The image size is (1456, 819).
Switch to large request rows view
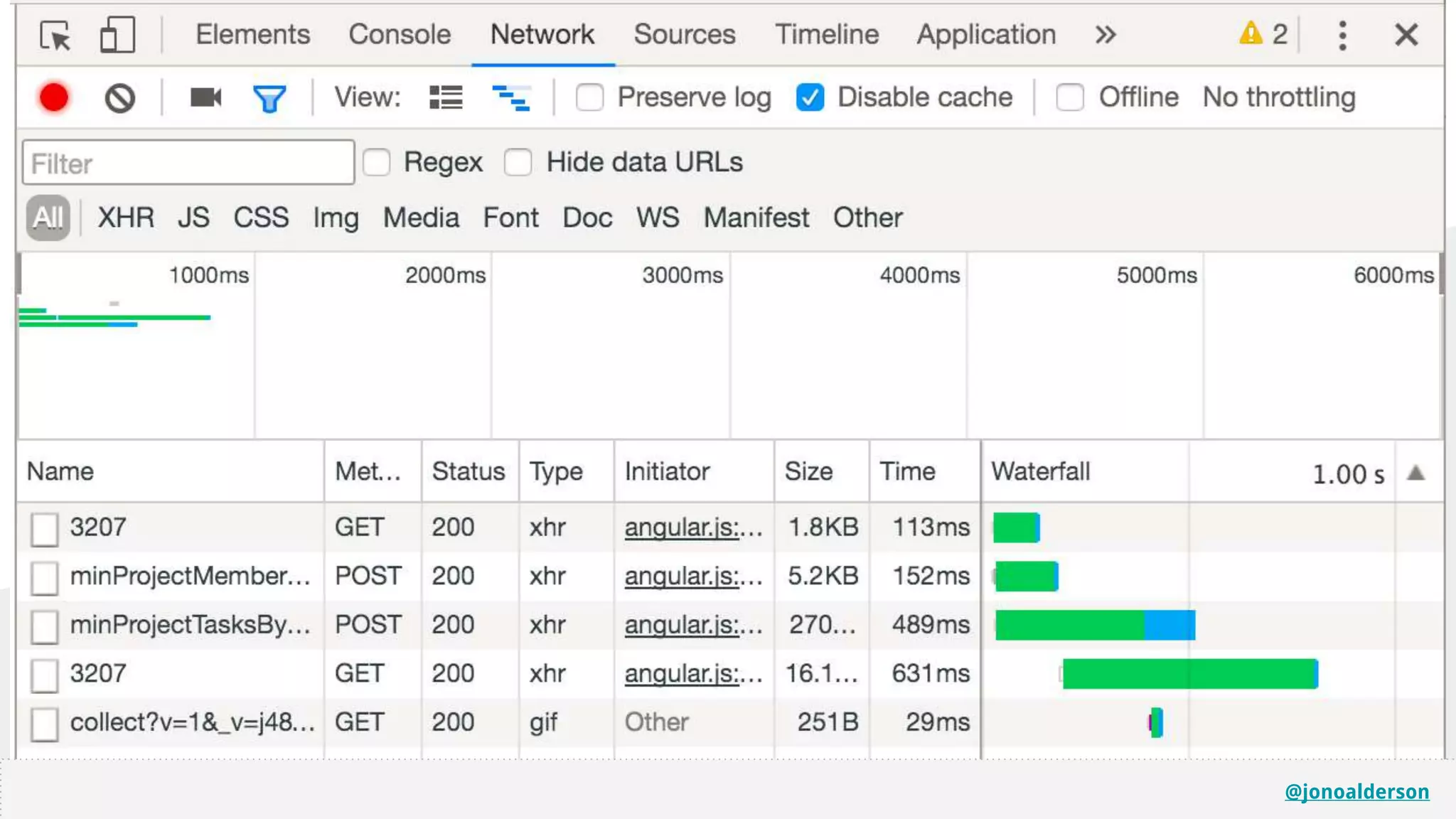tap(446, 97)
